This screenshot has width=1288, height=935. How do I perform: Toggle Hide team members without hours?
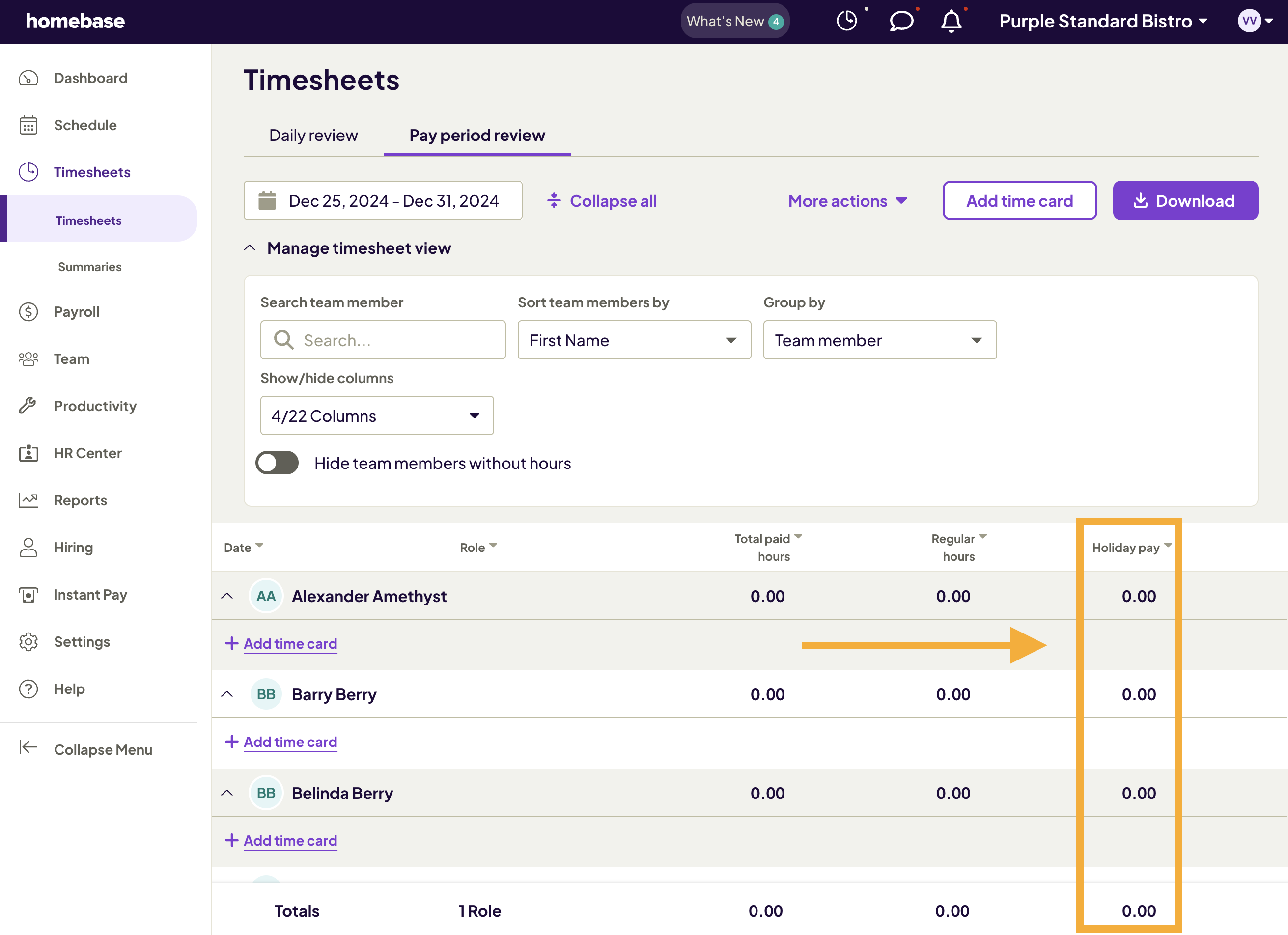pyautogui.click(x=277, y=463)
